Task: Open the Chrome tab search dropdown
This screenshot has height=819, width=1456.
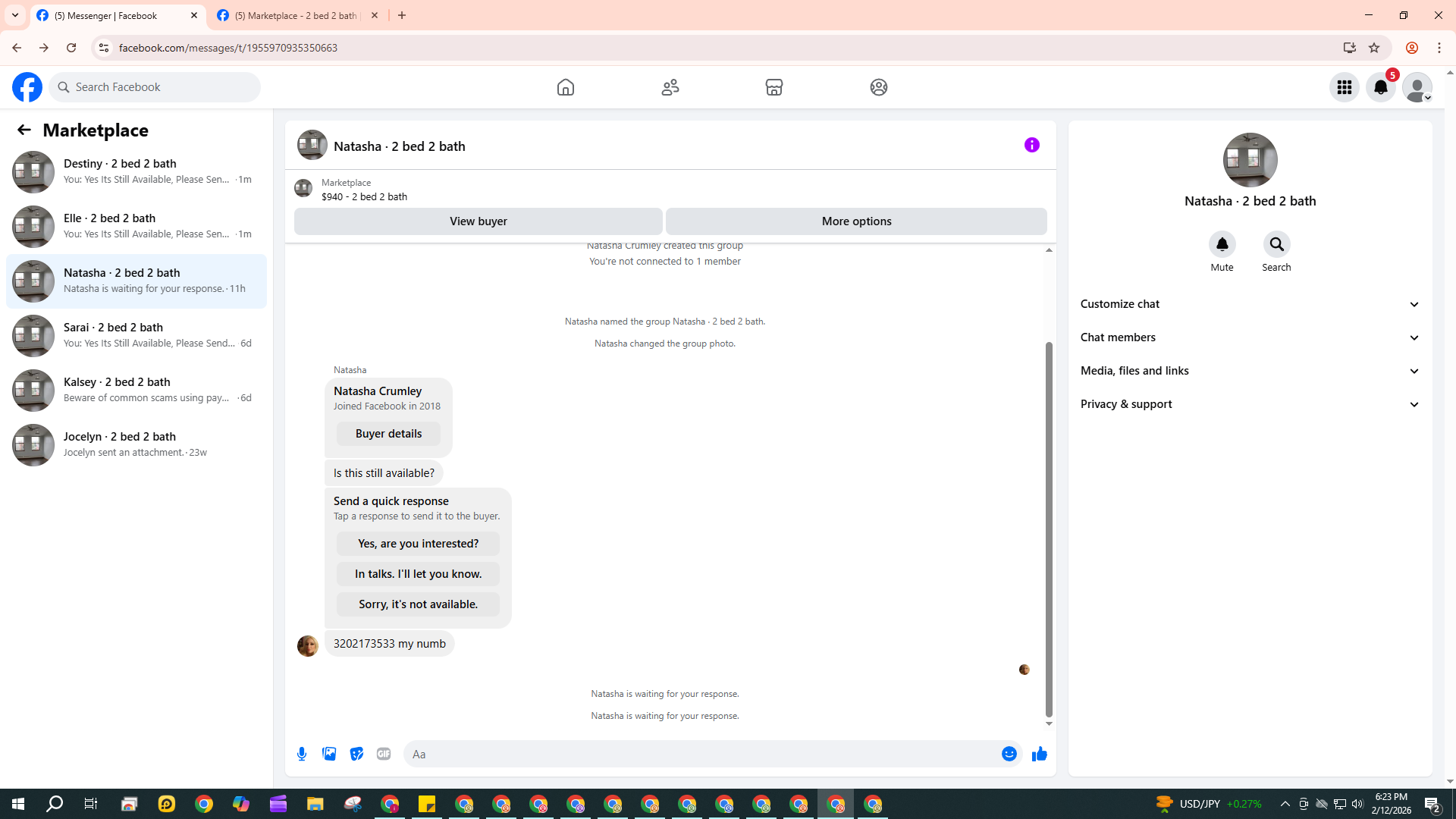Action: [15, 15]
